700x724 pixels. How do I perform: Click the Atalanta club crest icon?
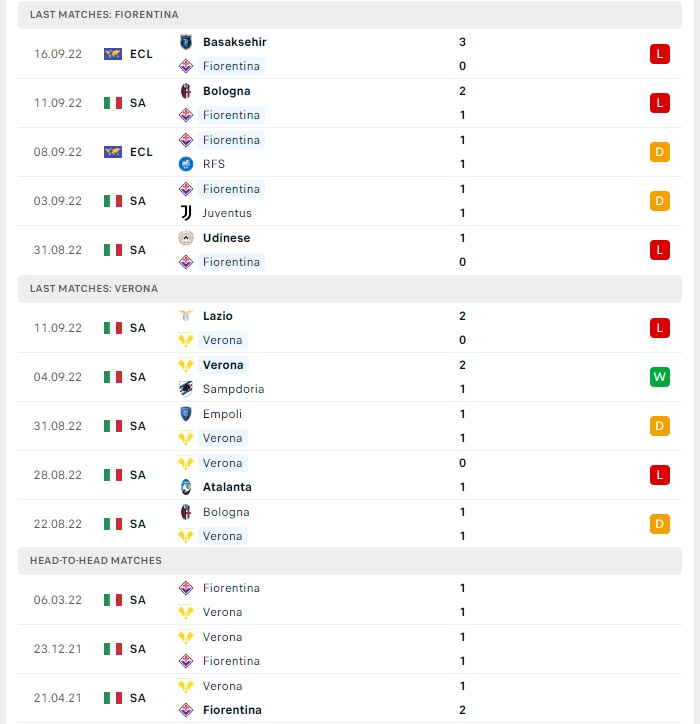(x=186, y=487)
